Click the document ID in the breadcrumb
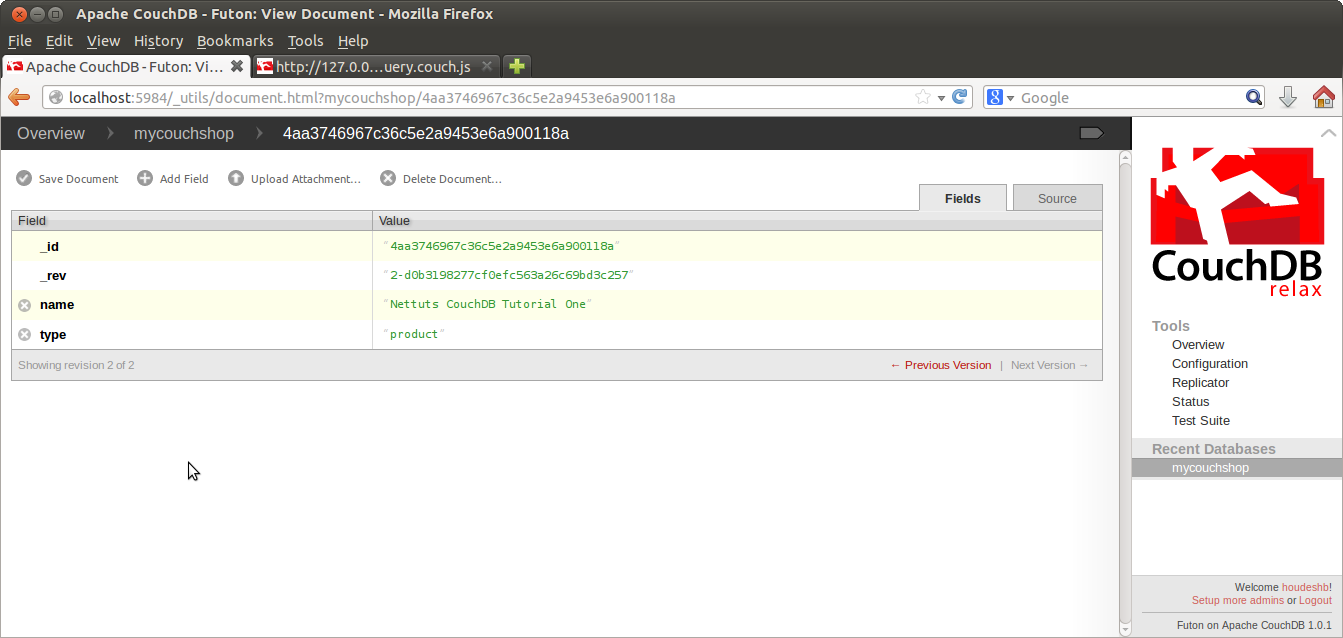The height and width of the screenshot is (638, 1343). click(x=426, y=133)
